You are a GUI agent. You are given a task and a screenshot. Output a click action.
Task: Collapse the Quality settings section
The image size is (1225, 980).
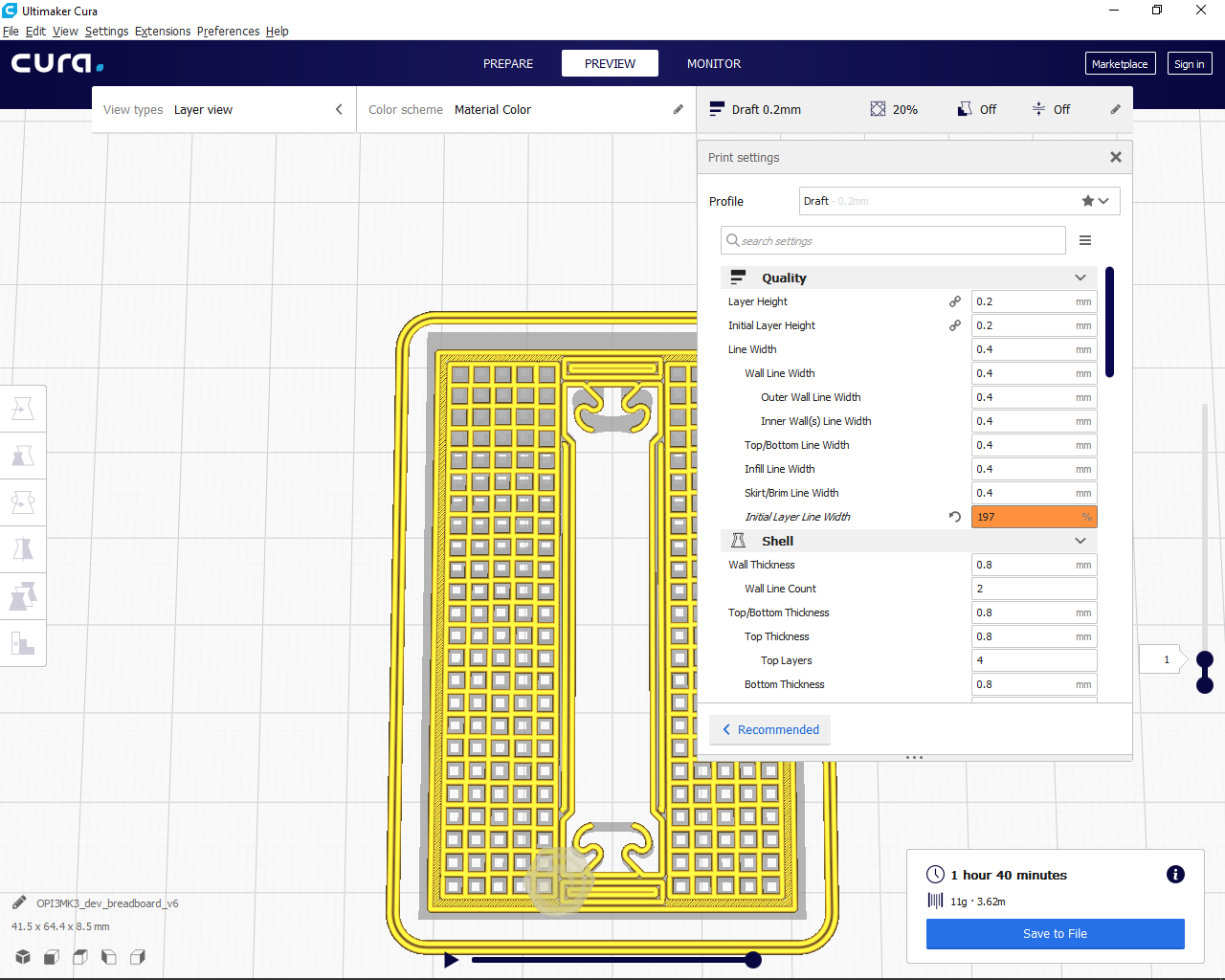point(1080,278)
